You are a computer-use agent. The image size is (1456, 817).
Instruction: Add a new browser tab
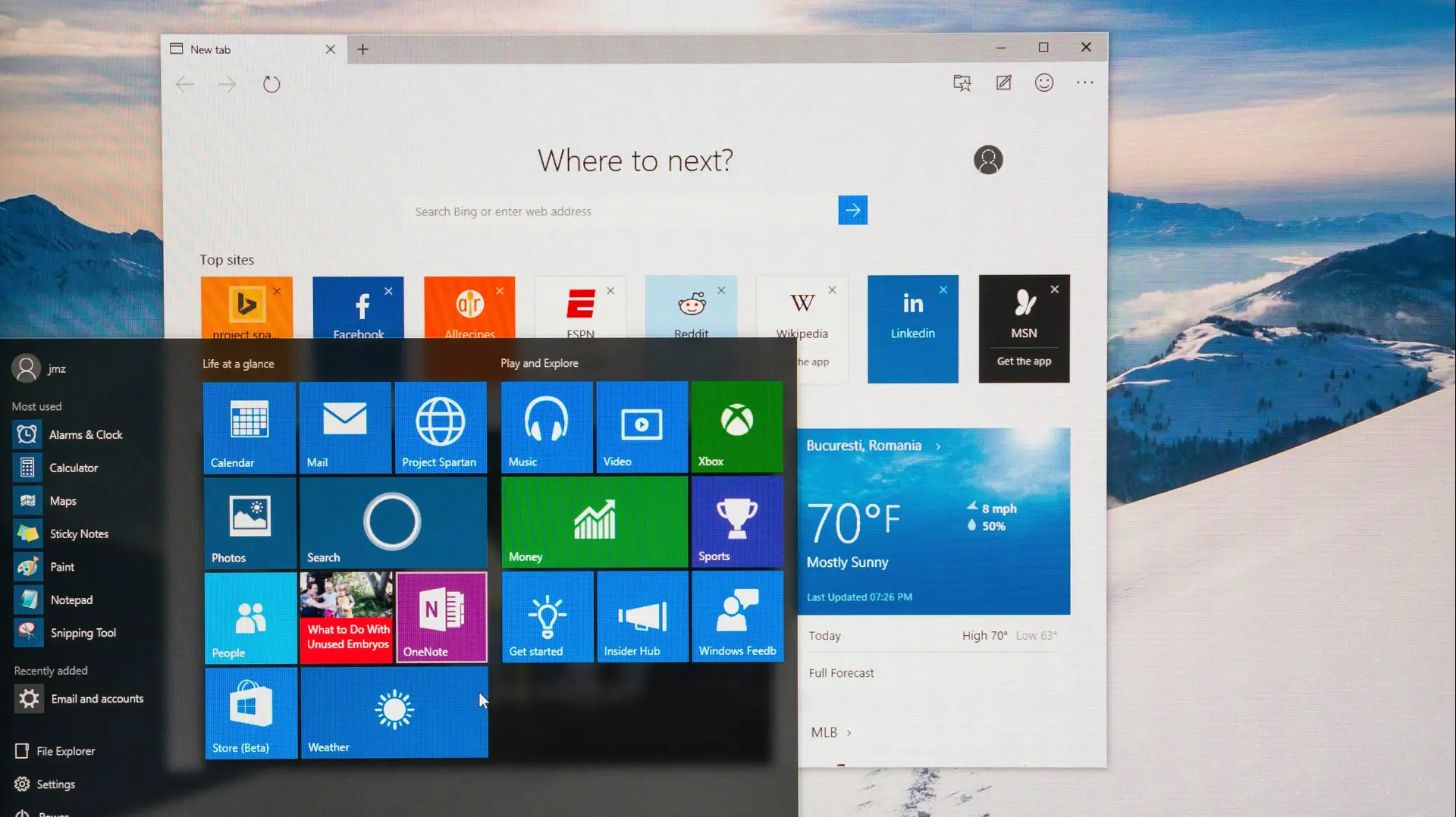[363, 49]
